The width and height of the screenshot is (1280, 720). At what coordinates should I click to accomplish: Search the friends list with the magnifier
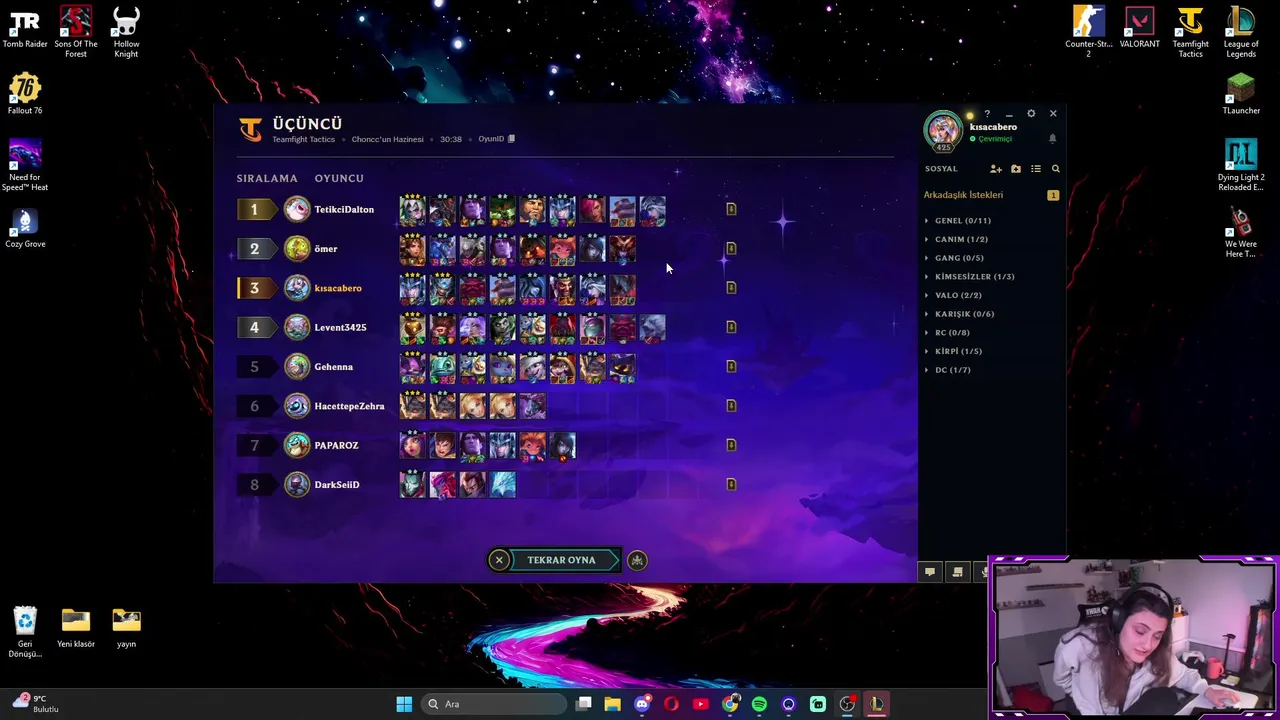tap(1055, 169)
